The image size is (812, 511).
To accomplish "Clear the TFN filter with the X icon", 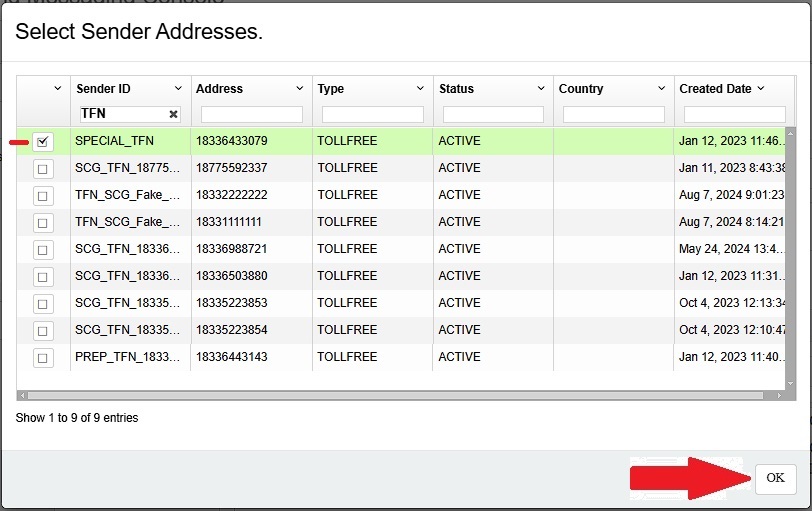I will (173, 114).
